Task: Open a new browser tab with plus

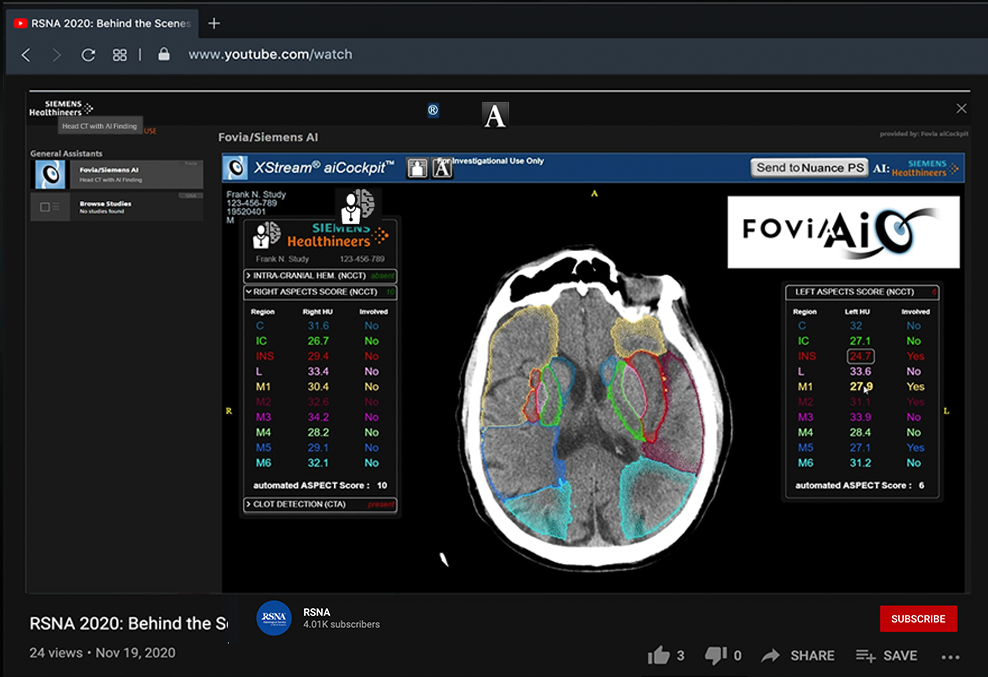Action: pos(214,23)
